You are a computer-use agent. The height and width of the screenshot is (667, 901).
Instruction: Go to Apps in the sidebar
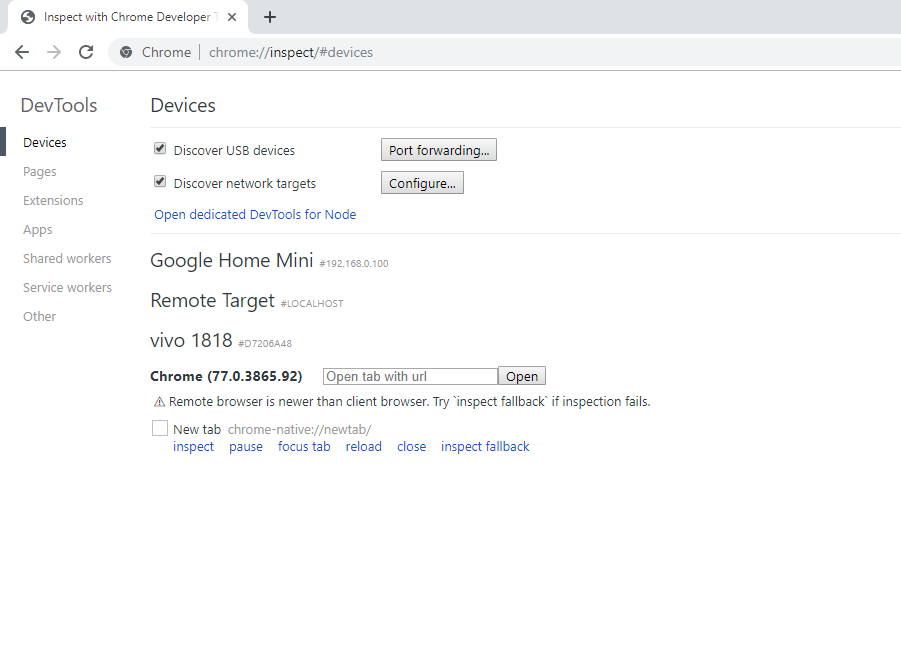pyautogui.click(x=37, y=230)
